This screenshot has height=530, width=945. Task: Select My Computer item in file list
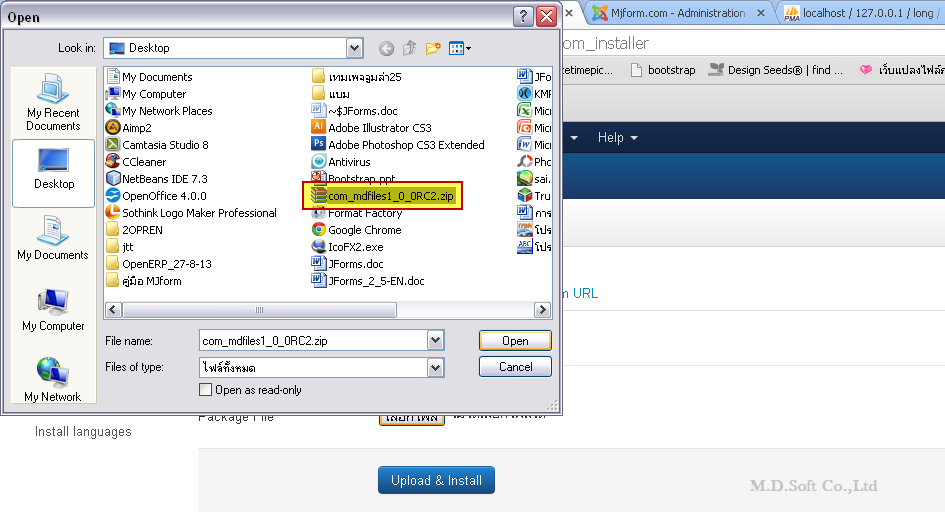146,94
